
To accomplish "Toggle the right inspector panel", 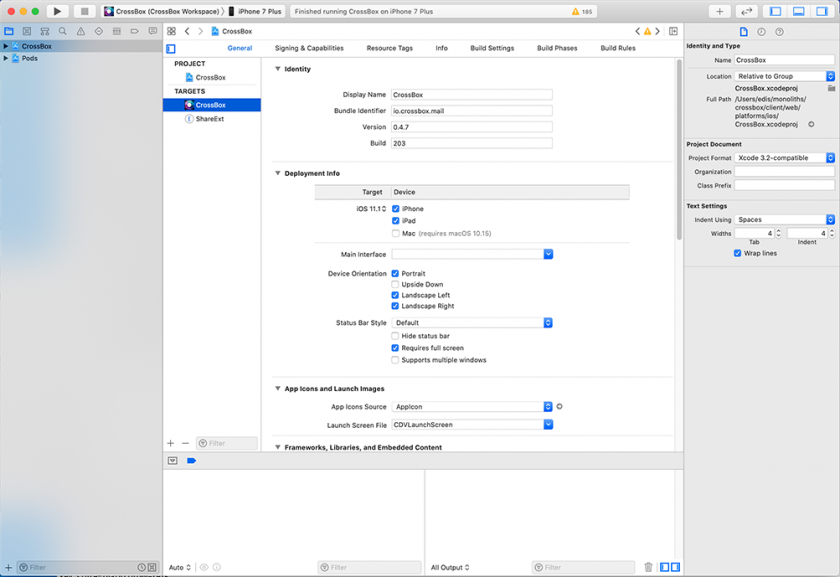I will click(822, 11).
